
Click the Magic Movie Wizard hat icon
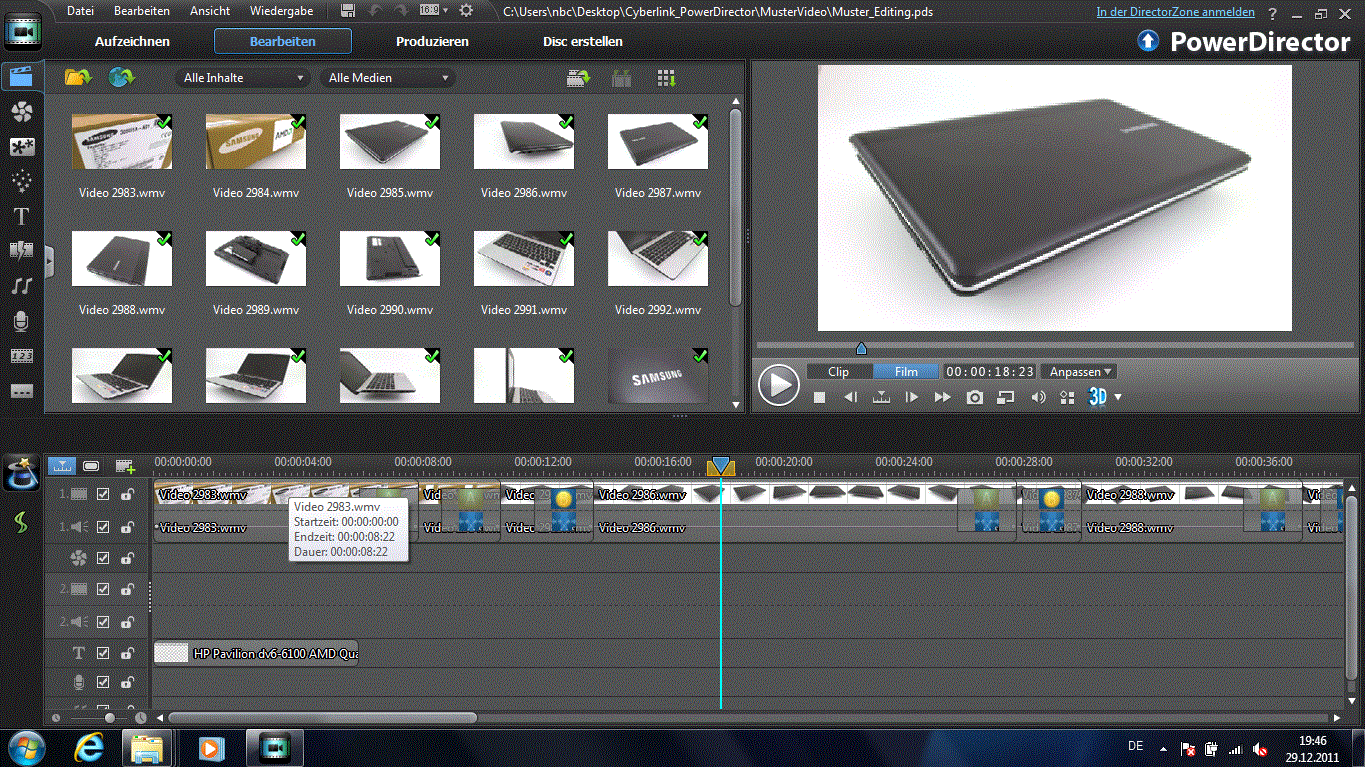(x=21, y=472)
